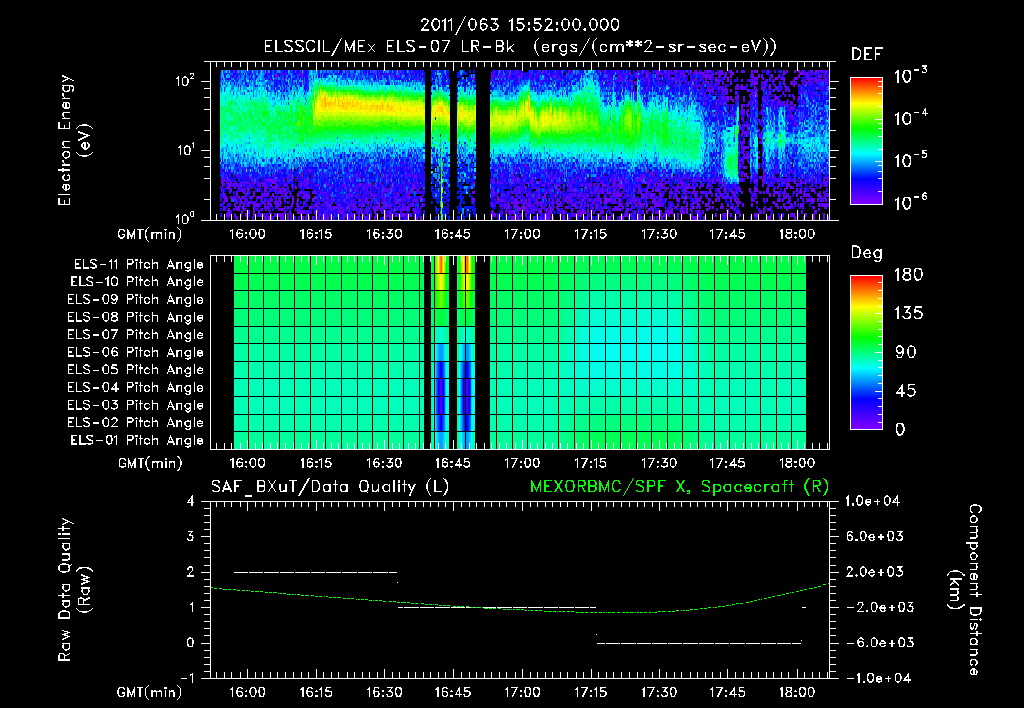Select the "ELS-06 Pitch Angle" row label
Screen dimensions: 1024x708
[136, 353]
